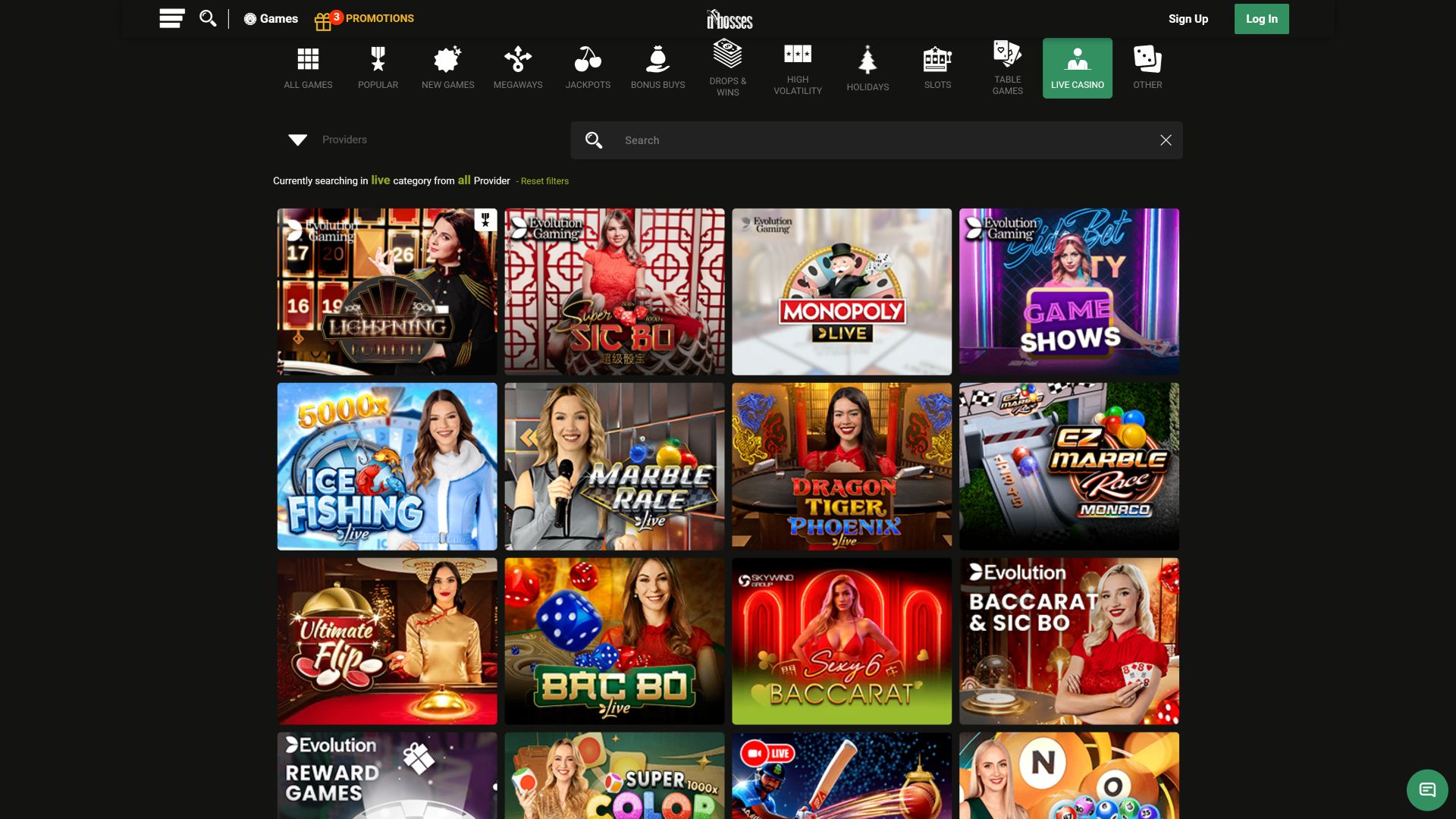Open the live cricket game tile

(x=842, y=776)
